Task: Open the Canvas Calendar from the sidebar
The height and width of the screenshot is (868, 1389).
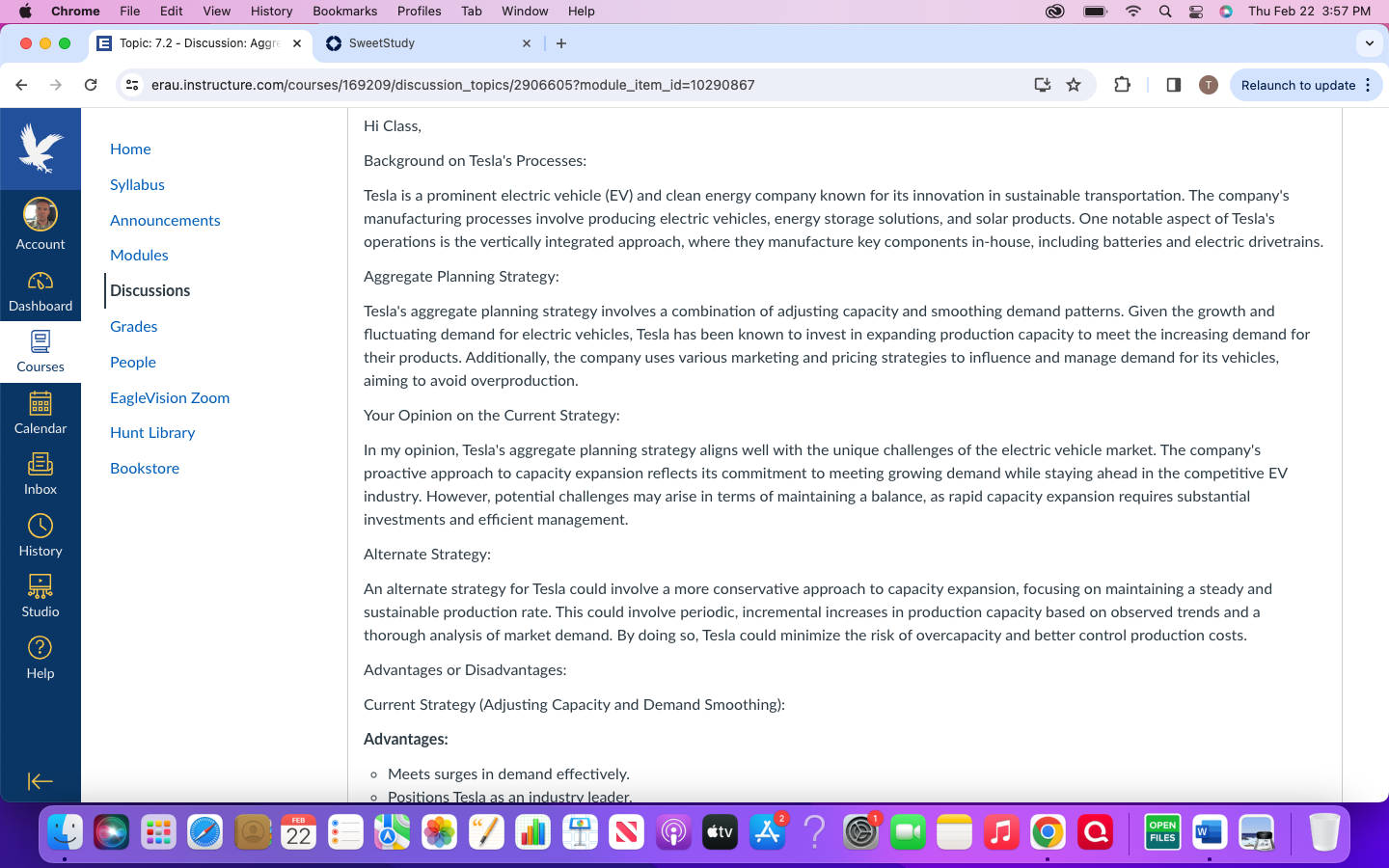Action: click(41, 414)
